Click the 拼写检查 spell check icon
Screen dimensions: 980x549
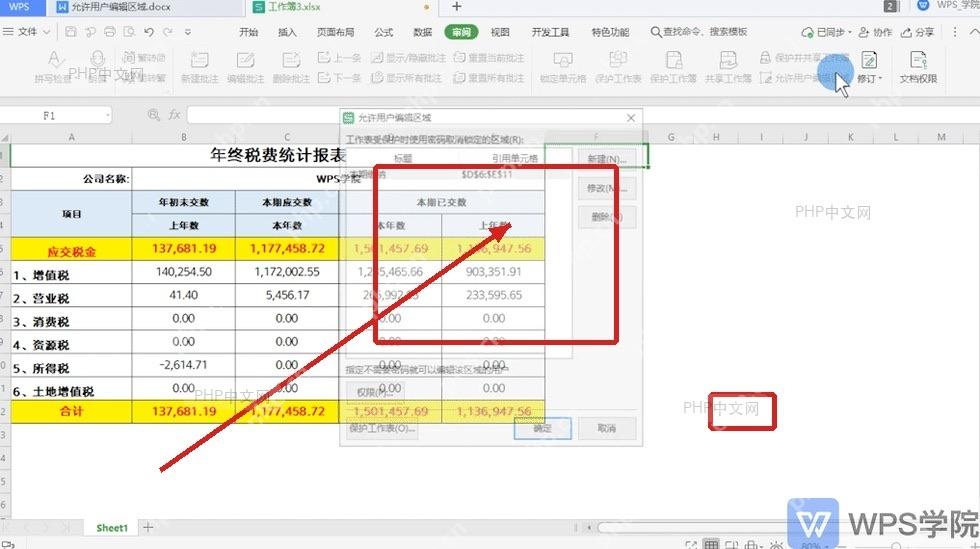coord(54,60)
